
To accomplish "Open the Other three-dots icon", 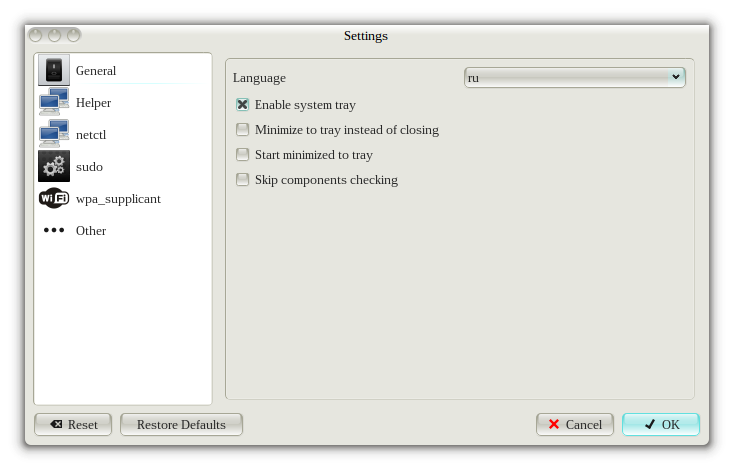I will [x=54, y=231].
